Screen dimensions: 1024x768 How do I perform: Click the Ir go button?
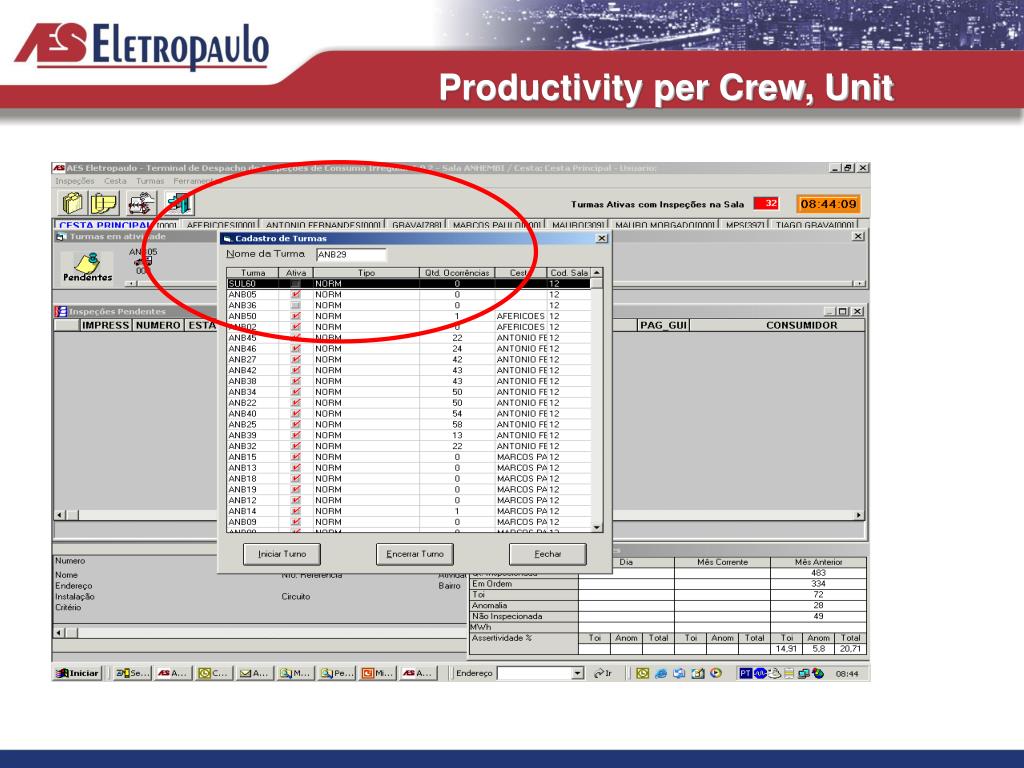coord(603,673)
